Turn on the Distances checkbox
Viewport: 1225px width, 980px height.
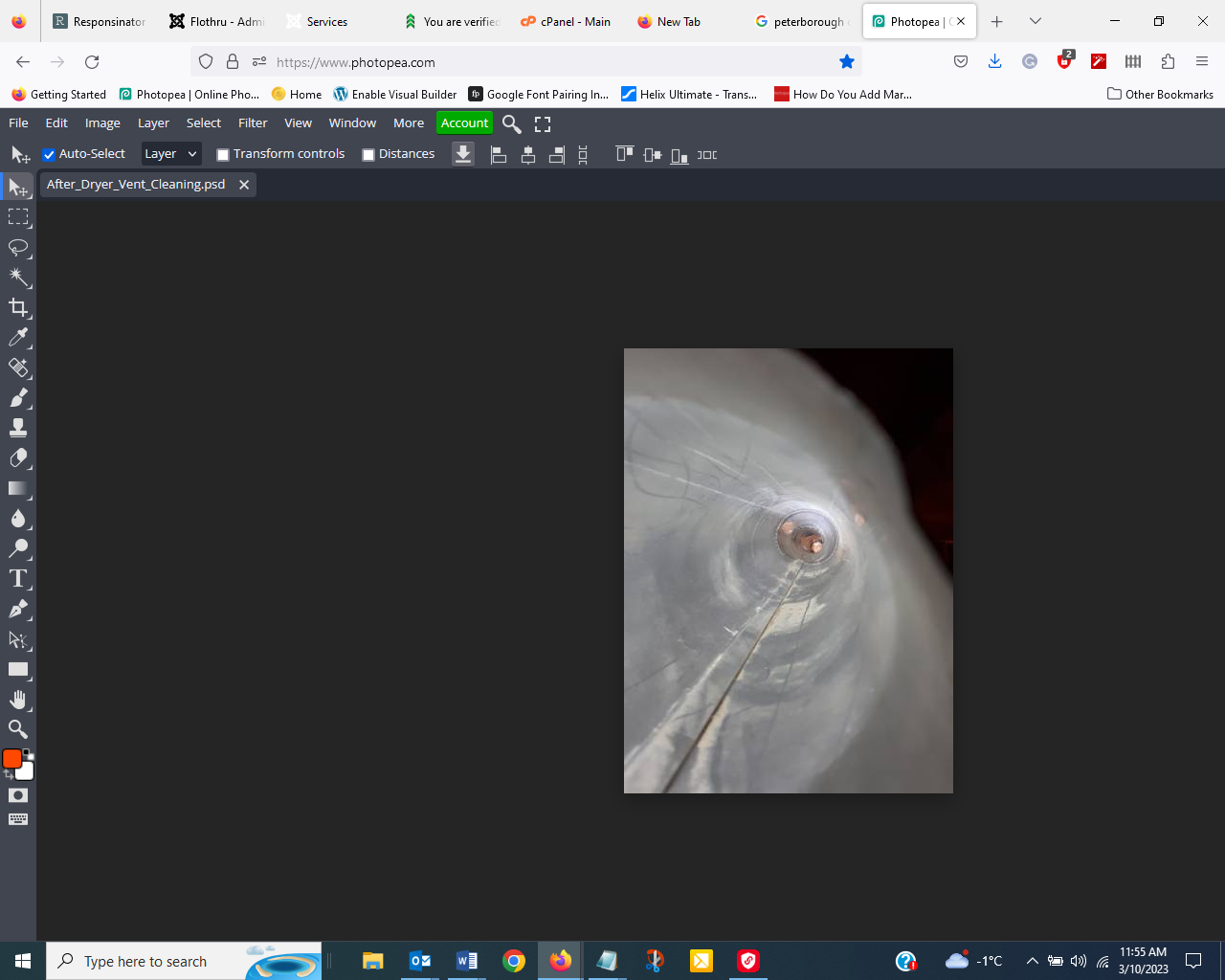tap(368, 154)
